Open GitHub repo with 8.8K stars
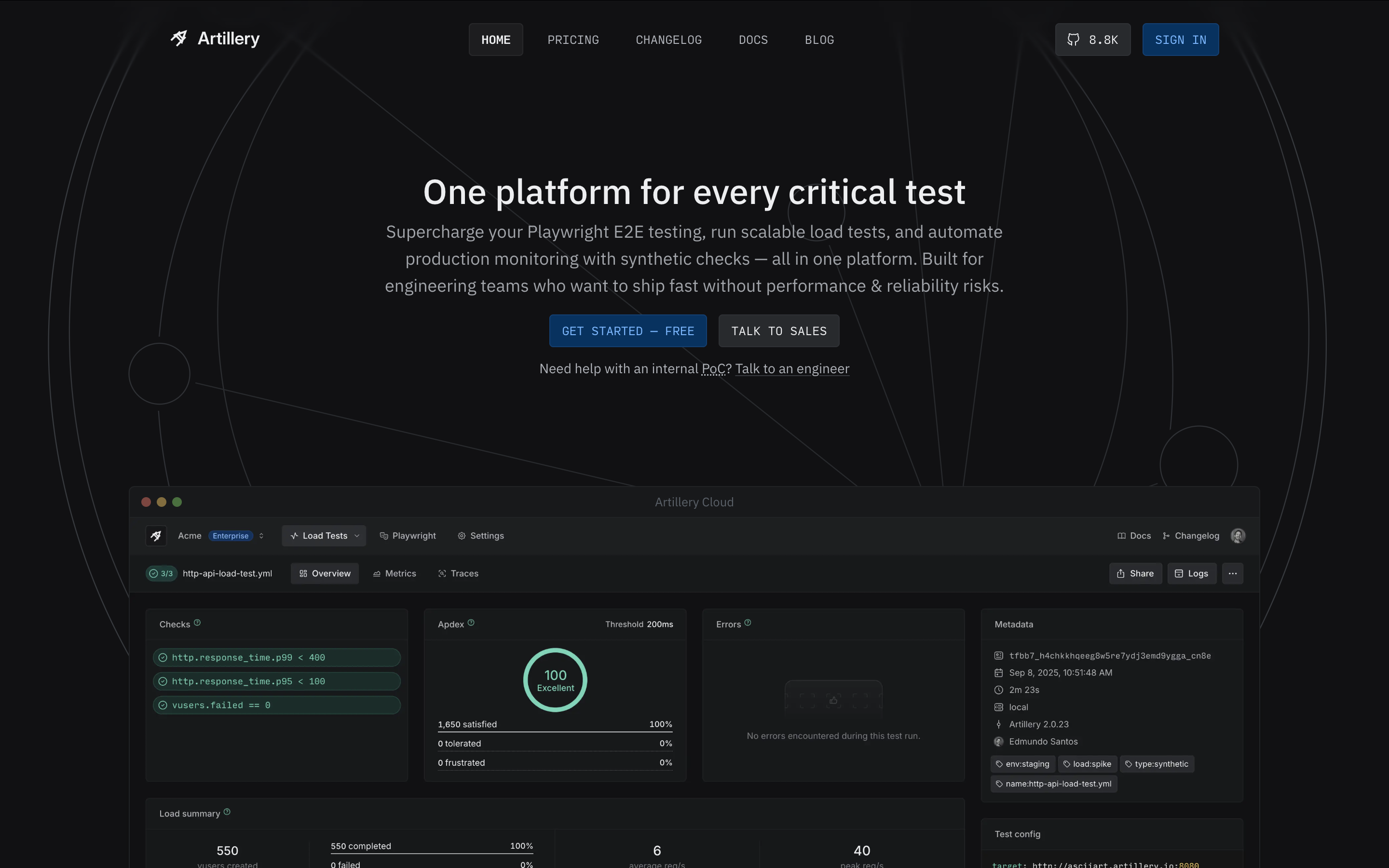The width and height of the screenshot is (1389, 868). [x=1092, y=40]
